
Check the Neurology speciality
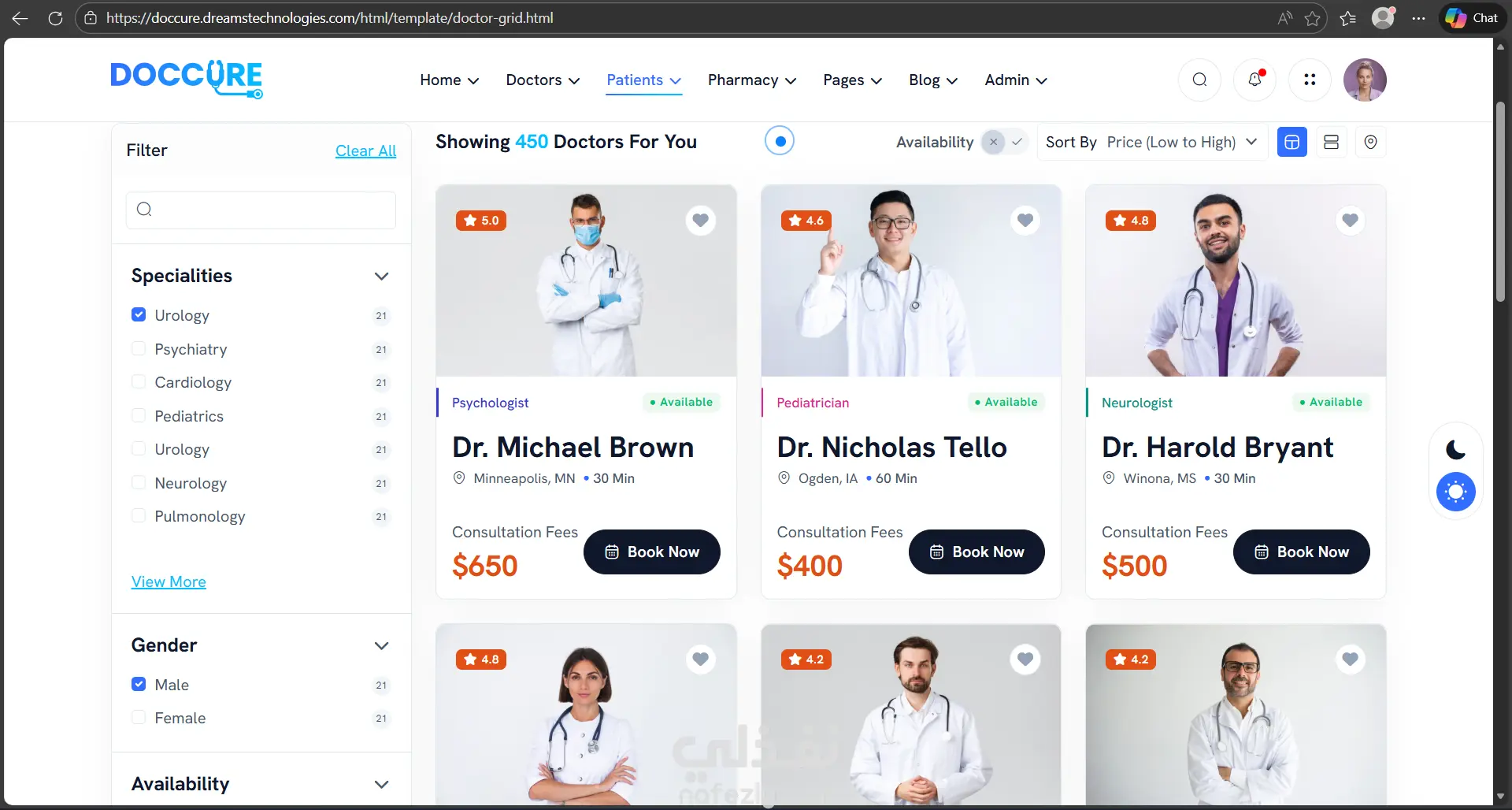[x=139, y=482]
